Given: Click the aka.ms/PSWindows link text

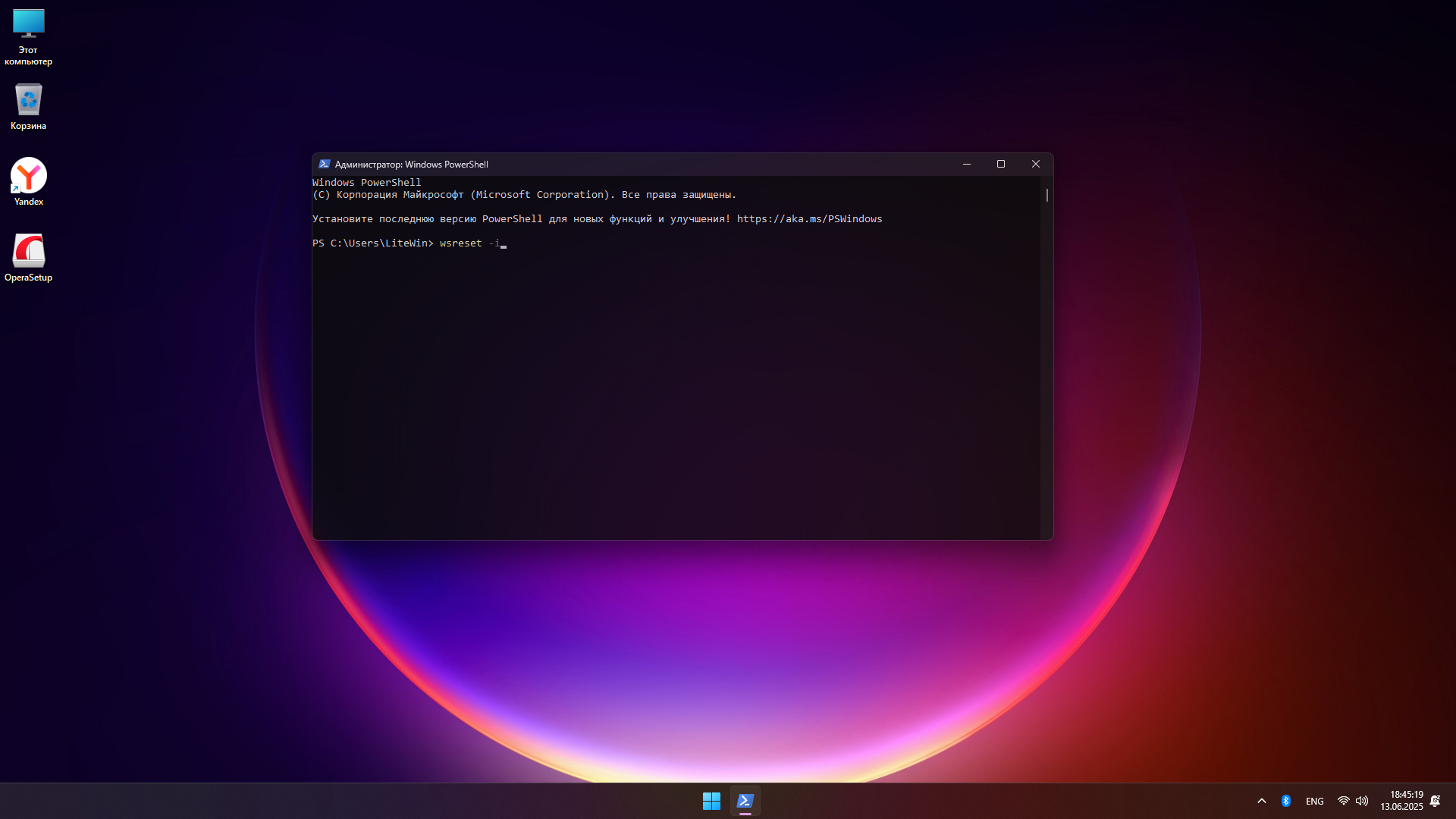Looking at the screenshot, I should coord(809,219).
